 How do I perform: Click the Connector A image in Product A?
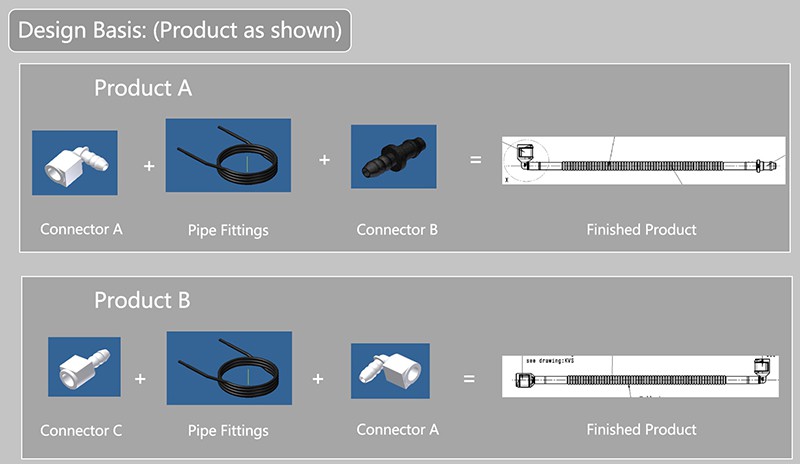[74, 162]
